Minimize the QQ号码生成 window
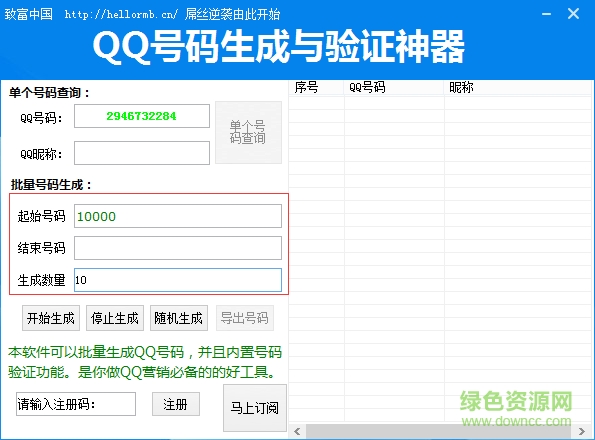This screenshot has width=595, height=440. click(546, 14)
